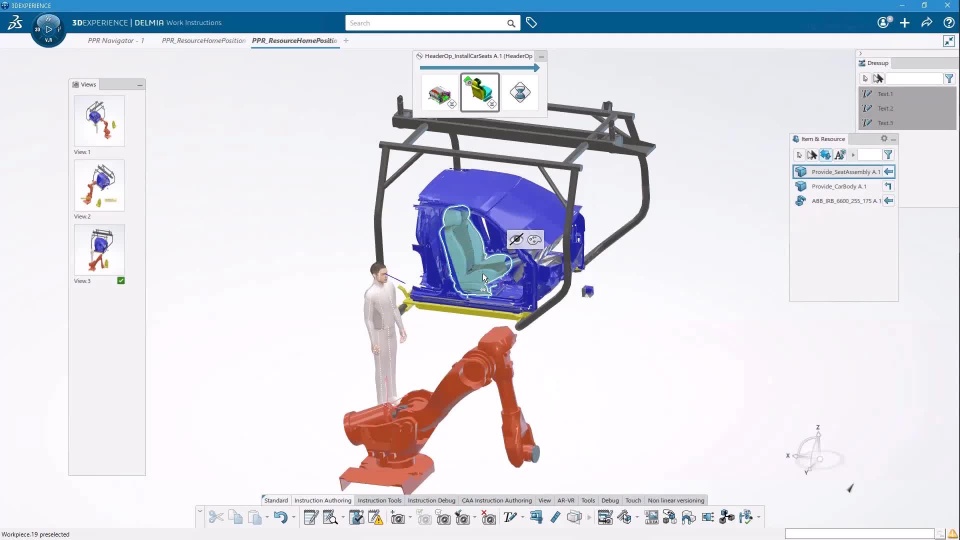
Task: Switch to the Instruction Debug tab
Action: coord(432,500)
